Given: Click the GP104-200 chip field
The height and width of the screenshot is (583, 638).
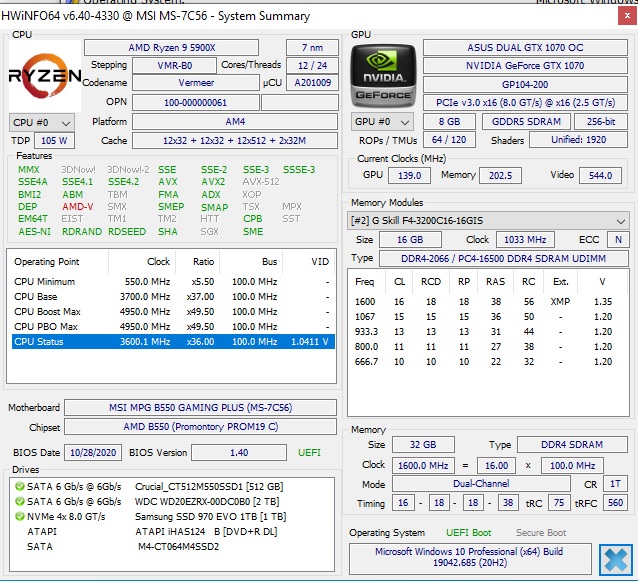Looking at the screenshot, I should click(x=525, y=85).
